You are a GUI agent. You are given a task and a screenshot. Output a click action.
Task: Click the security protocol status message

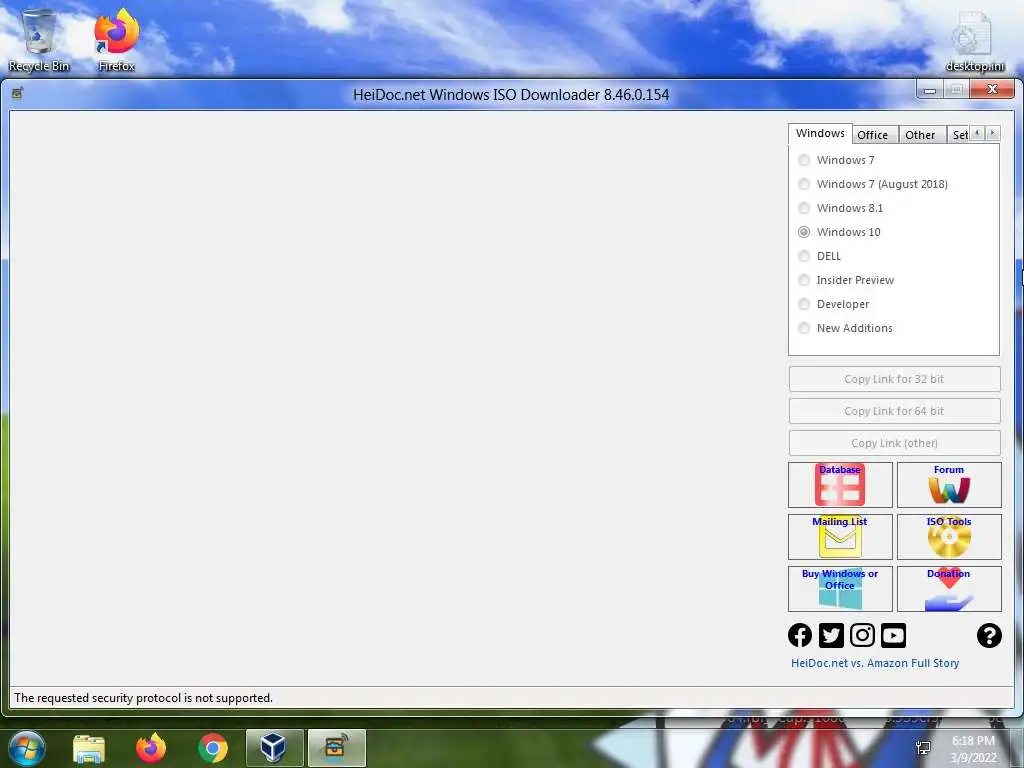point(144,697)
